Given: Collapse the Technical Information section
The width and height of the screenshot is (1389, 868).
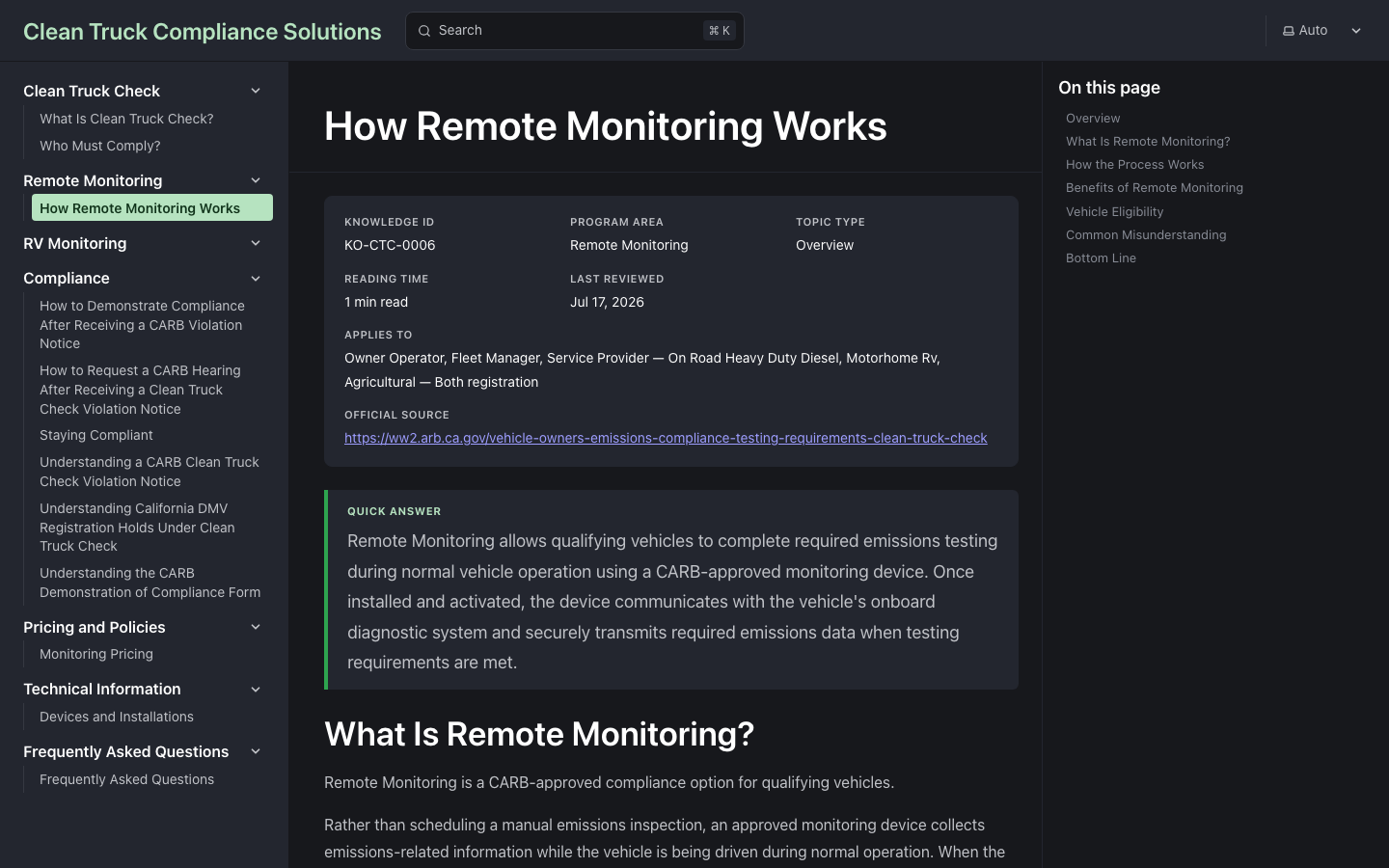Looking at the screenshot, I should click(256, 690).
